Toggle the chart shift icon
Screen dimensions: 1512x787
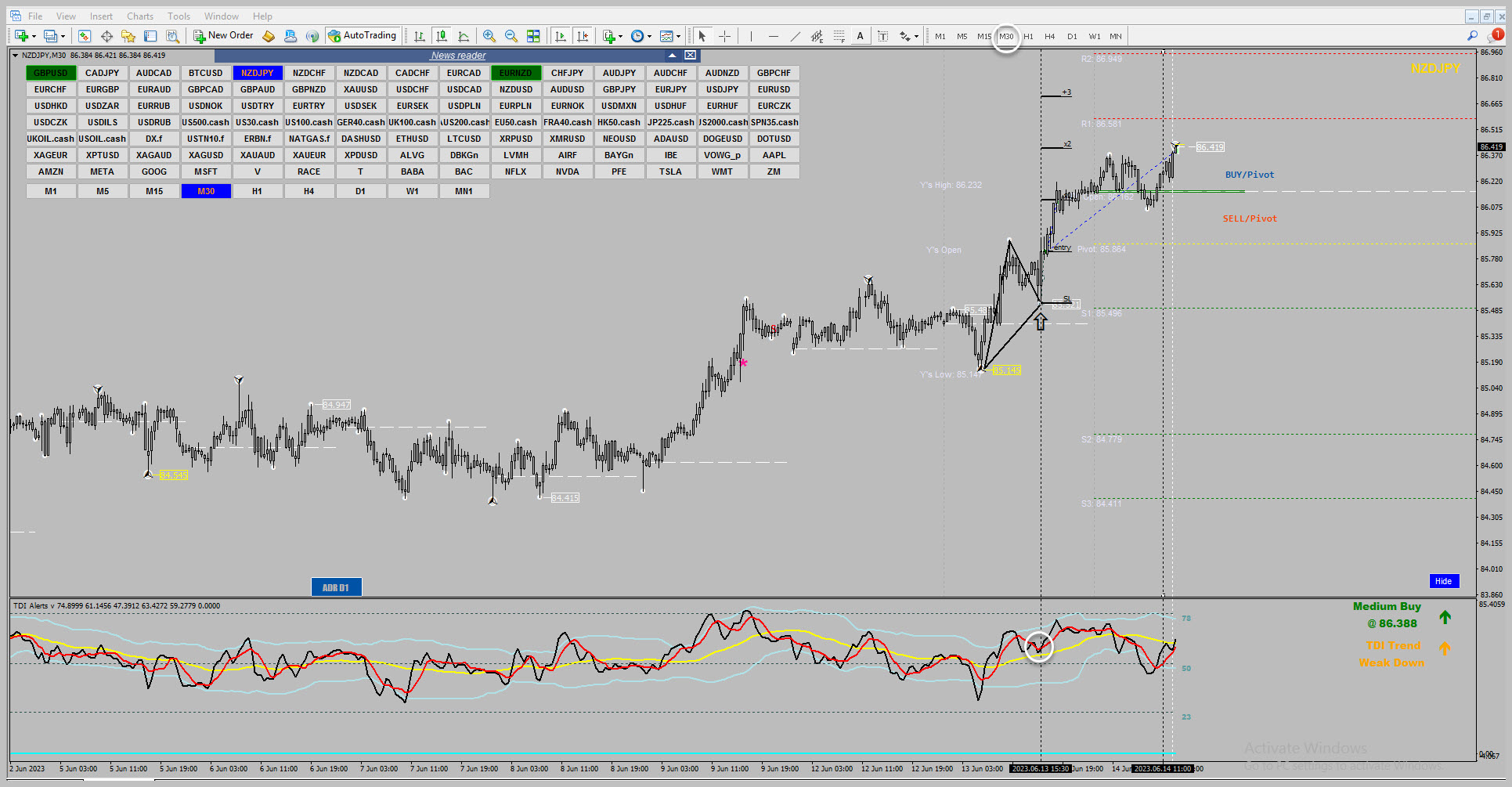tap(583, 36)
